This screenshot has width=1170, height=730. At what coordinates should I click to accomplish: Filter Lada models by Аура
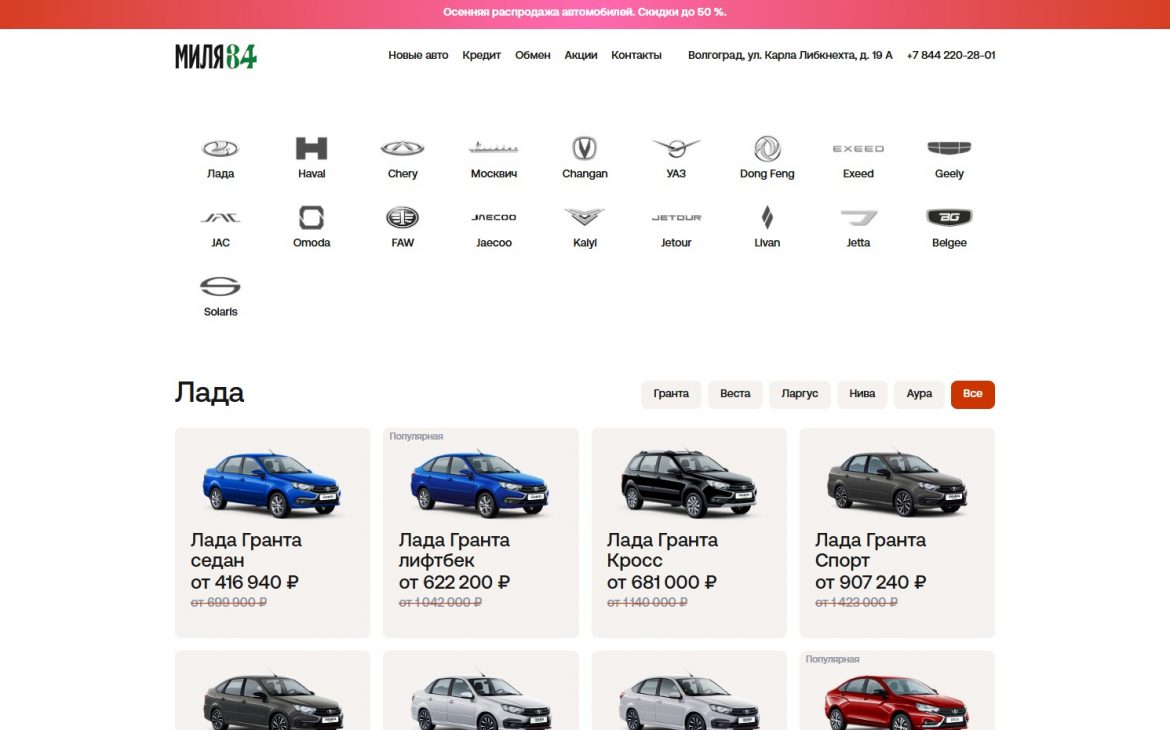tap(919, 394)
